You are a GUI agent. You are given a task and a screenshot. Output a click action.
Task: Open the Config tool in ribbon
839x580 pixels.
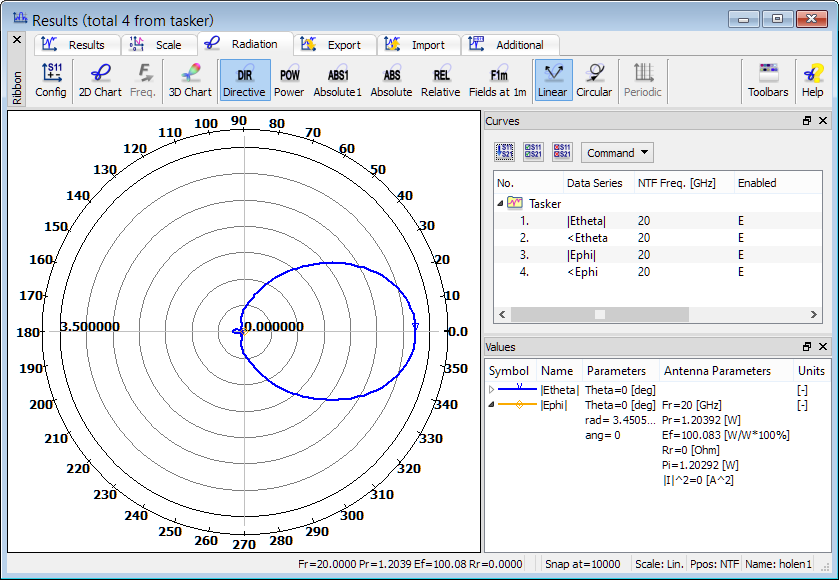(51, 80)
